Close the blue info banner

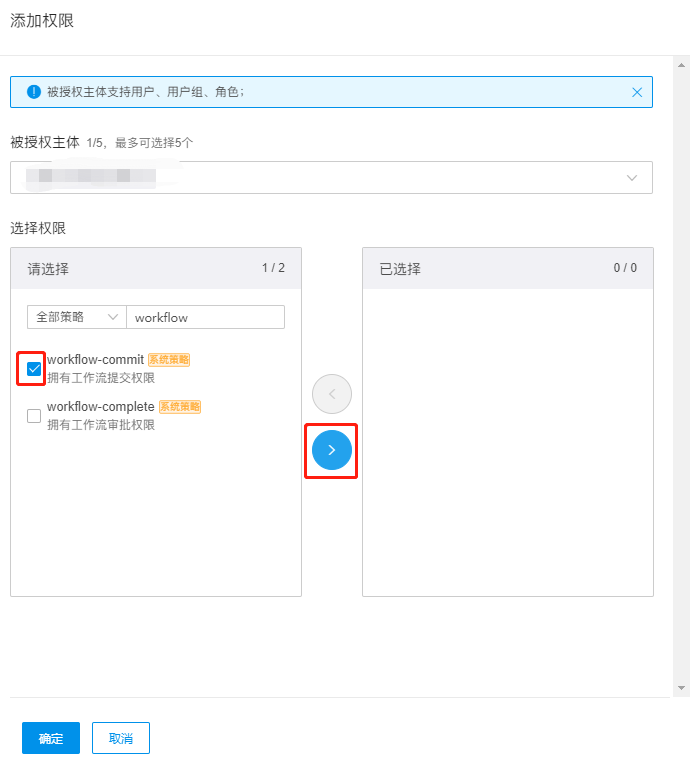(x=637, y=92)
